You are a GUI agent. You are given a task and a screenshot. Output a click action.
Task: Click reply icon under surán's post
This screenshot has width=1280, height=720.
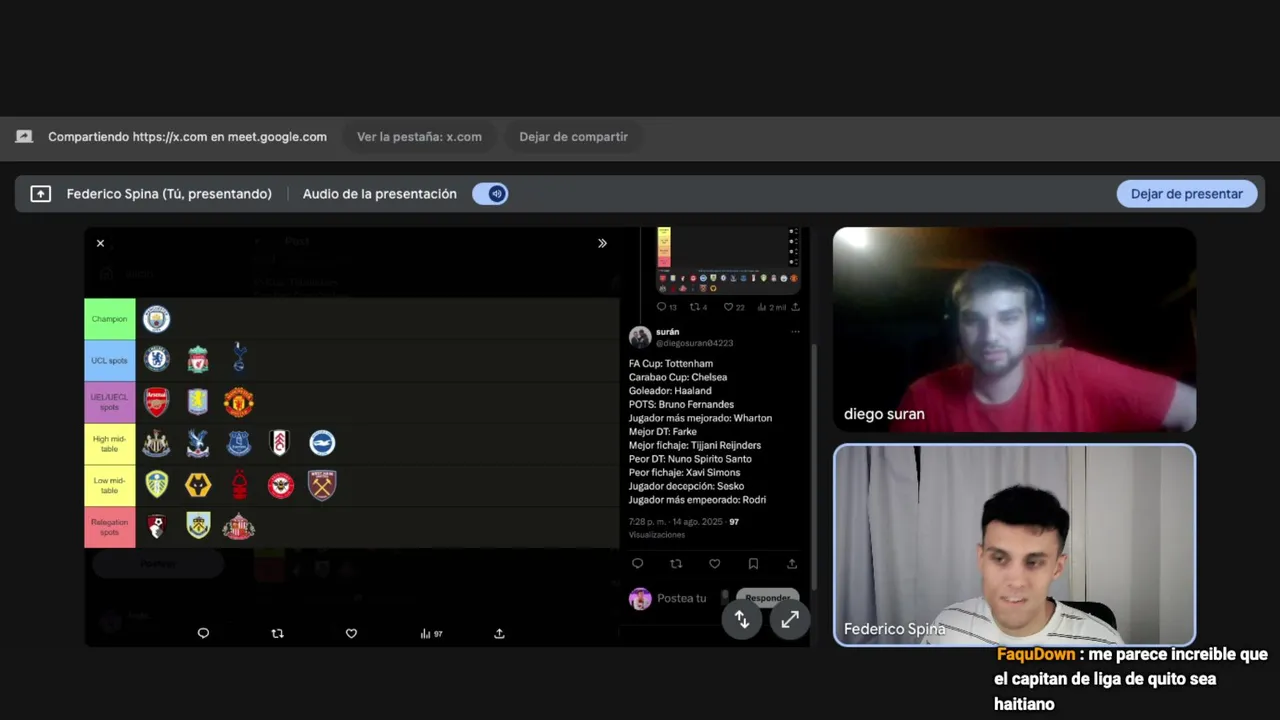[x=637, y=564]
